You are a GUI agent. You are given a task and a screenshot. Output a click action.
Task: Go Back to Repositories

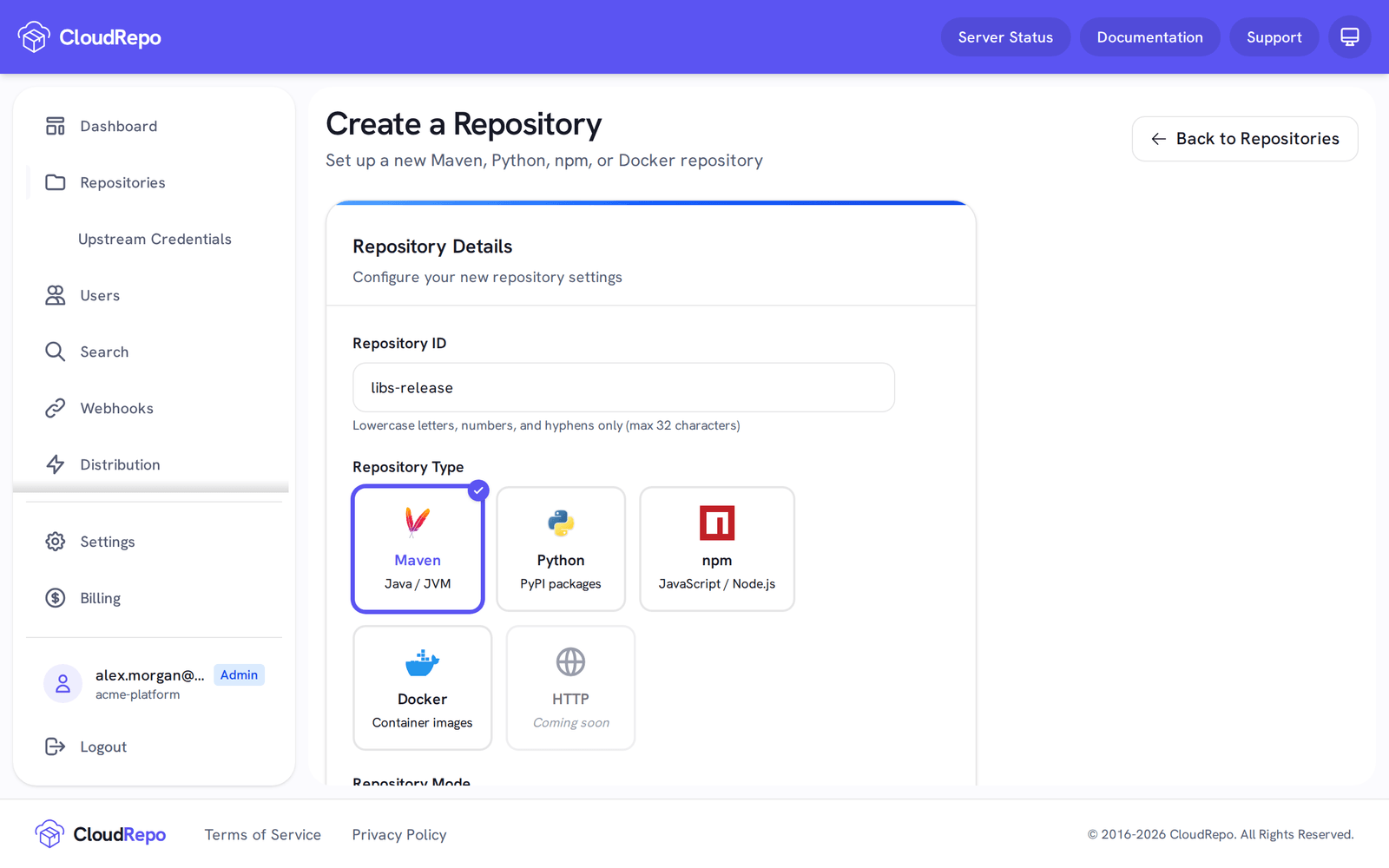(x=1245, y=139)
